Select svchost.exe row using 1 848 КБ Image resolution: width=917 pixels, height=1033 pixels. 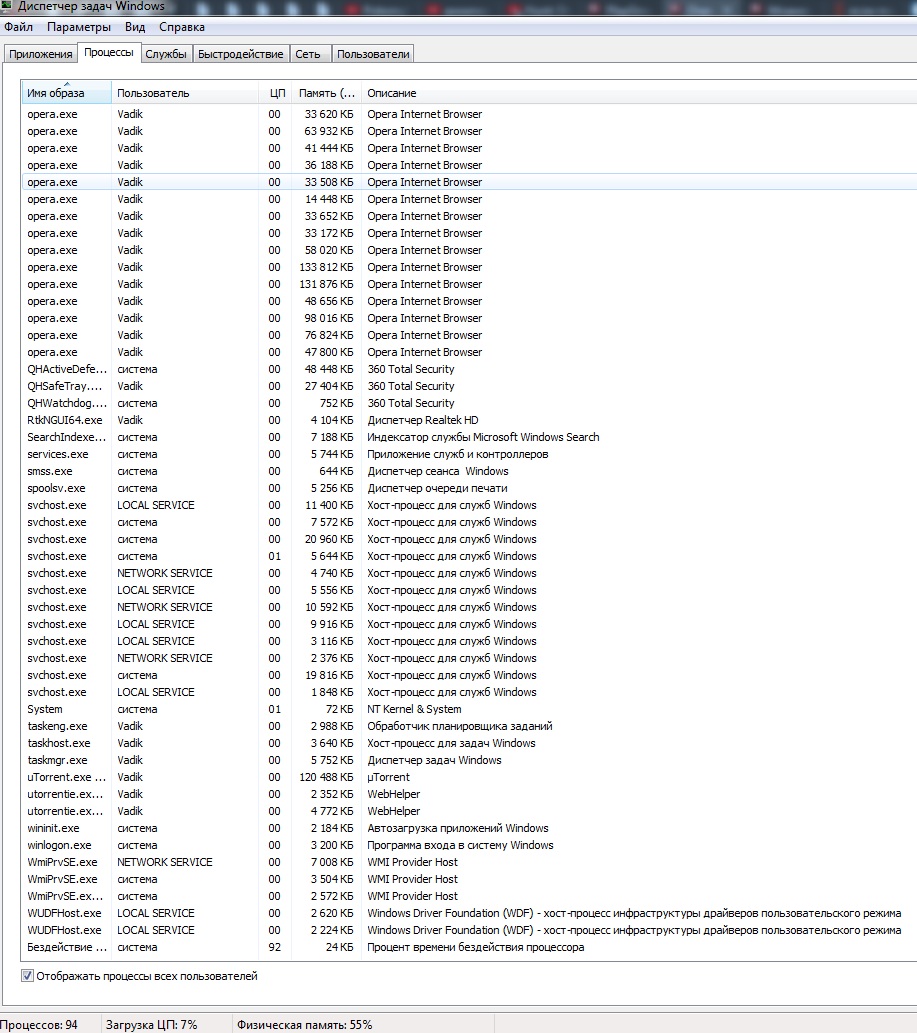tap(469, 692)
